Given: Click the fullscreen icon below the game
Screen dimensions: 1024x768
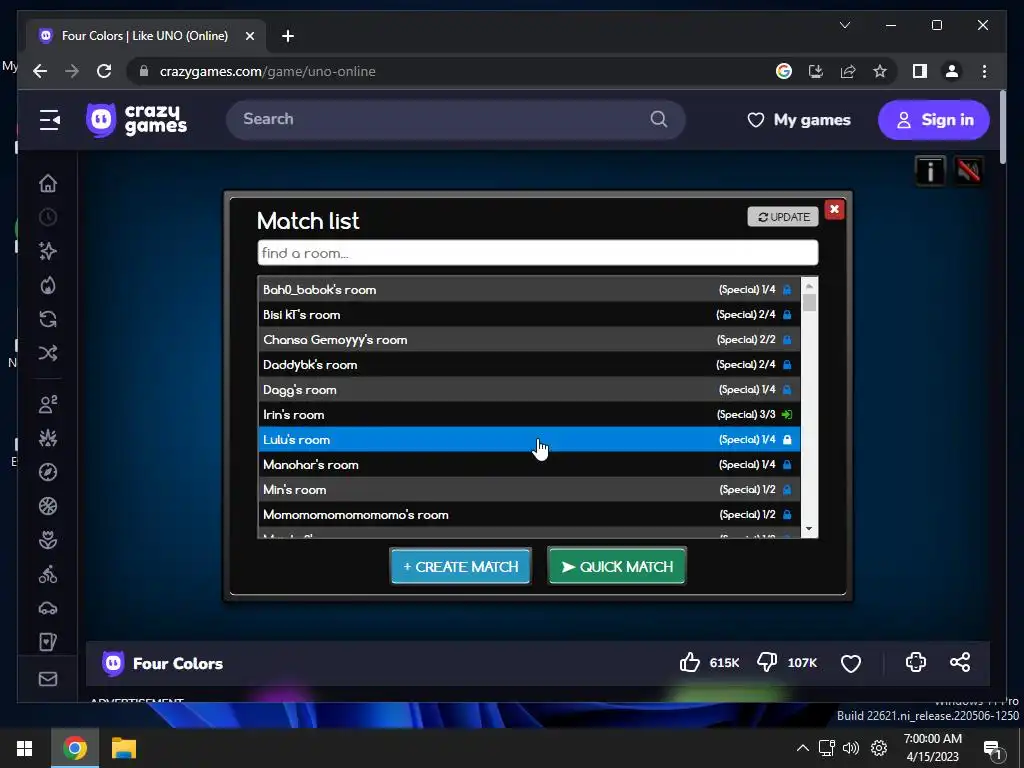Looking at the screenshot, I should (x=916, y=663).
